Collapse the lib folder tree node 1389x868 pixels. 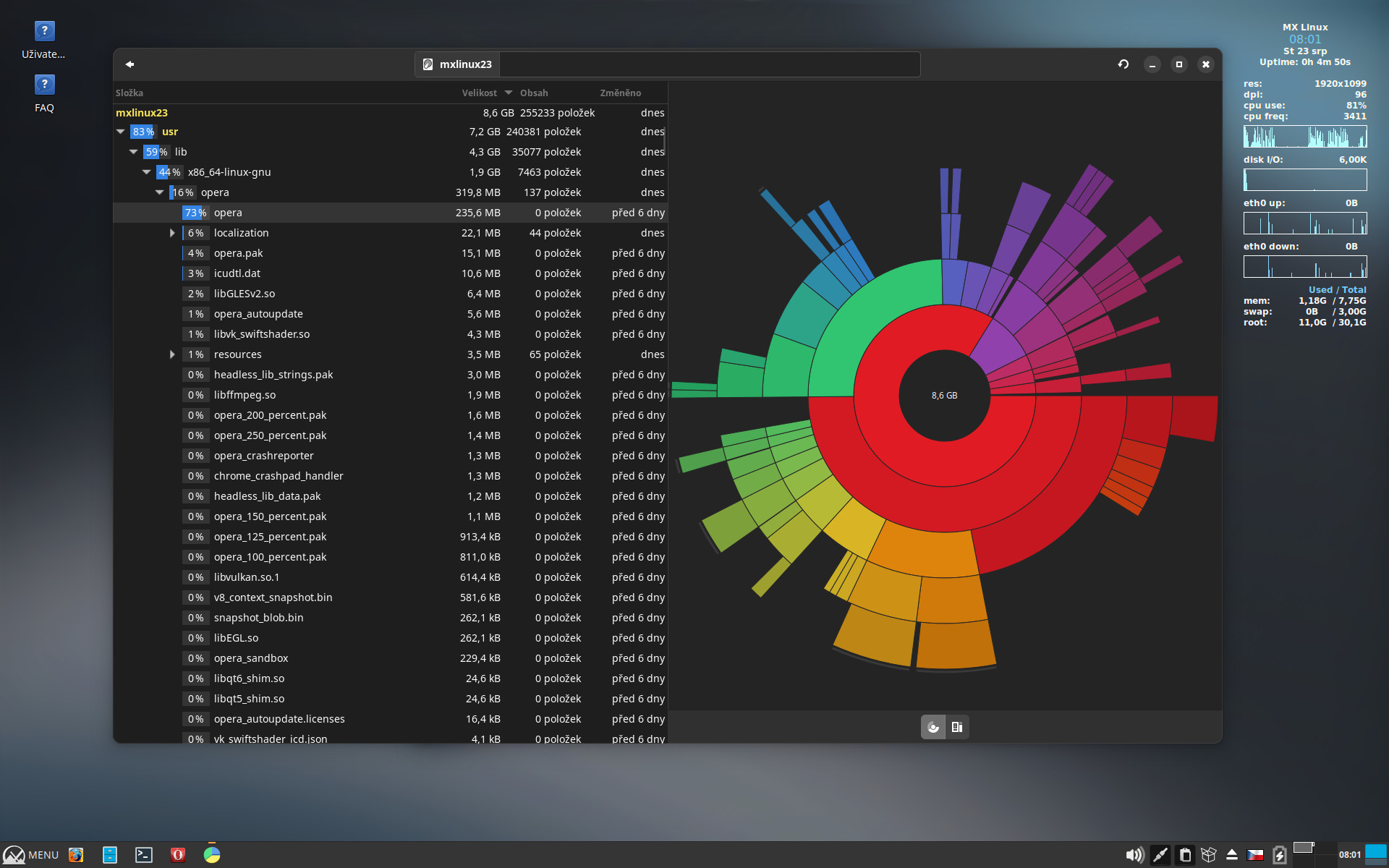[x=134, y=152]
